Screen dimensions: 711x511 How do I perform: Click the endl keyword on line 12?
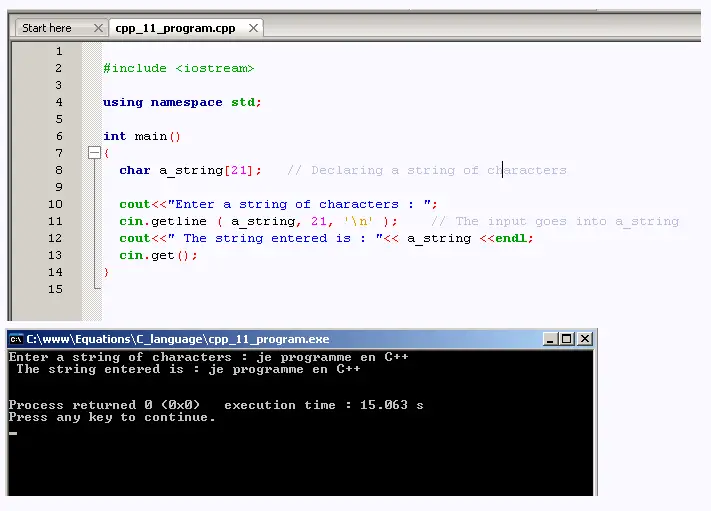tap(511, 238)
